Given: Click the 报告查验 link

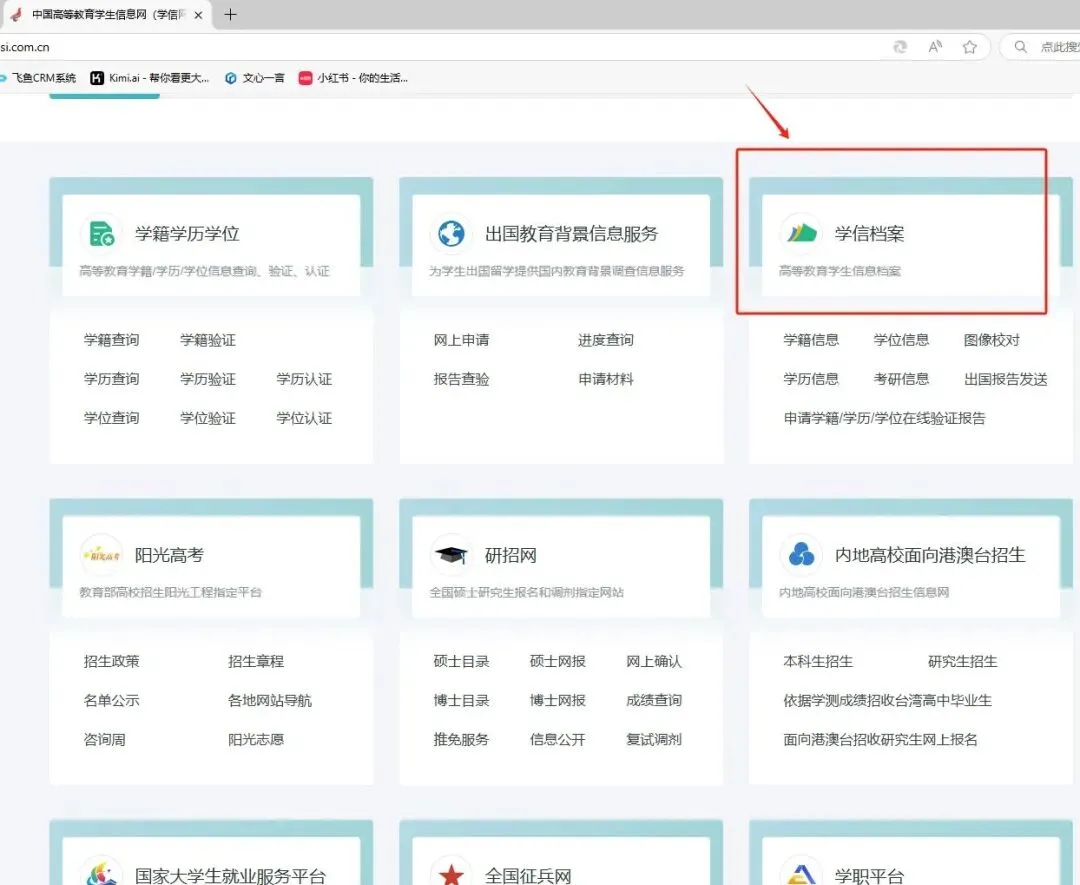Looking at the screenshot, I should coord(461,379).
